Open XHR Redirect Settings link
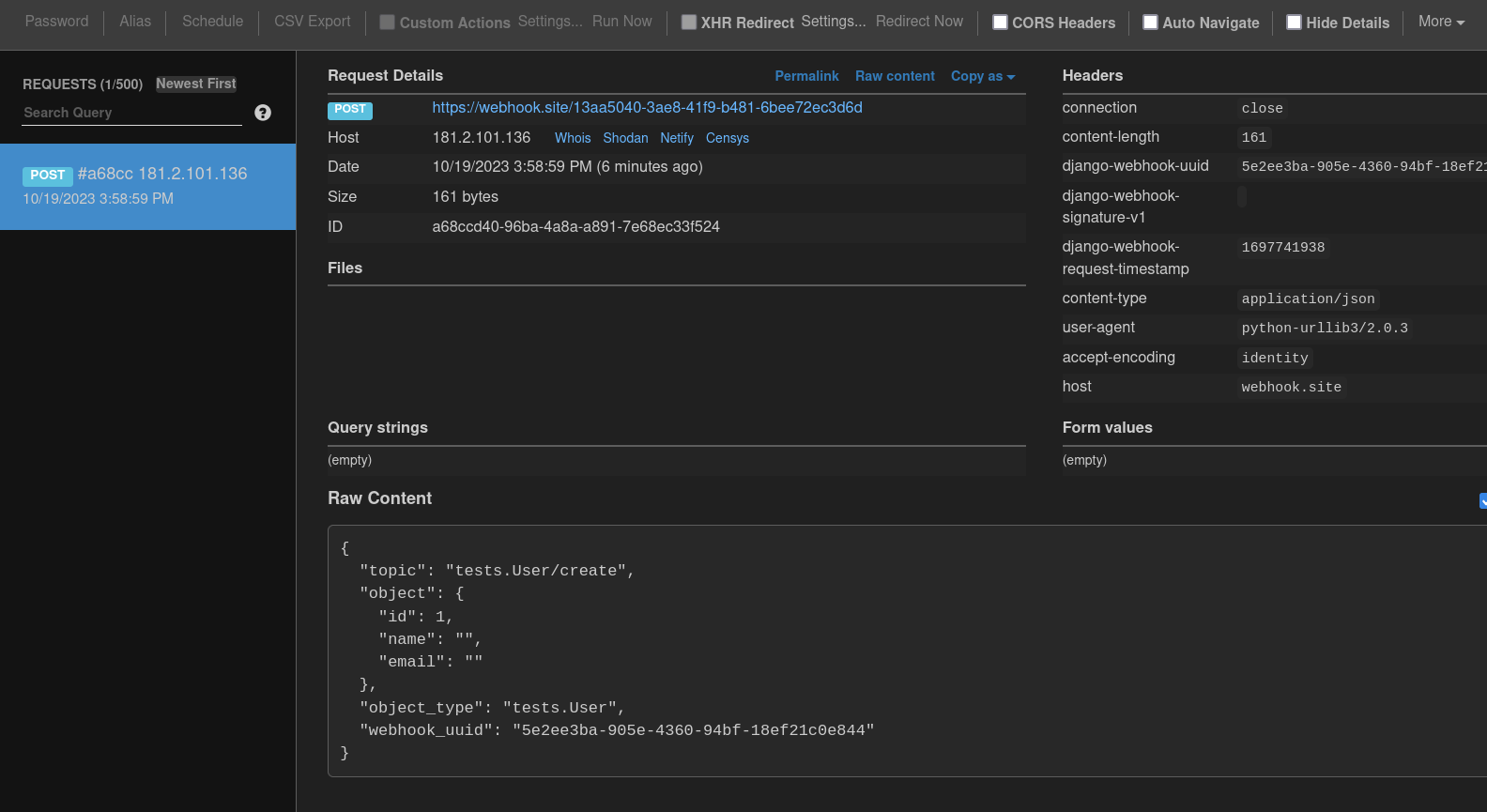The height and width of the screenshot is (812, 1487). point(834,21)
